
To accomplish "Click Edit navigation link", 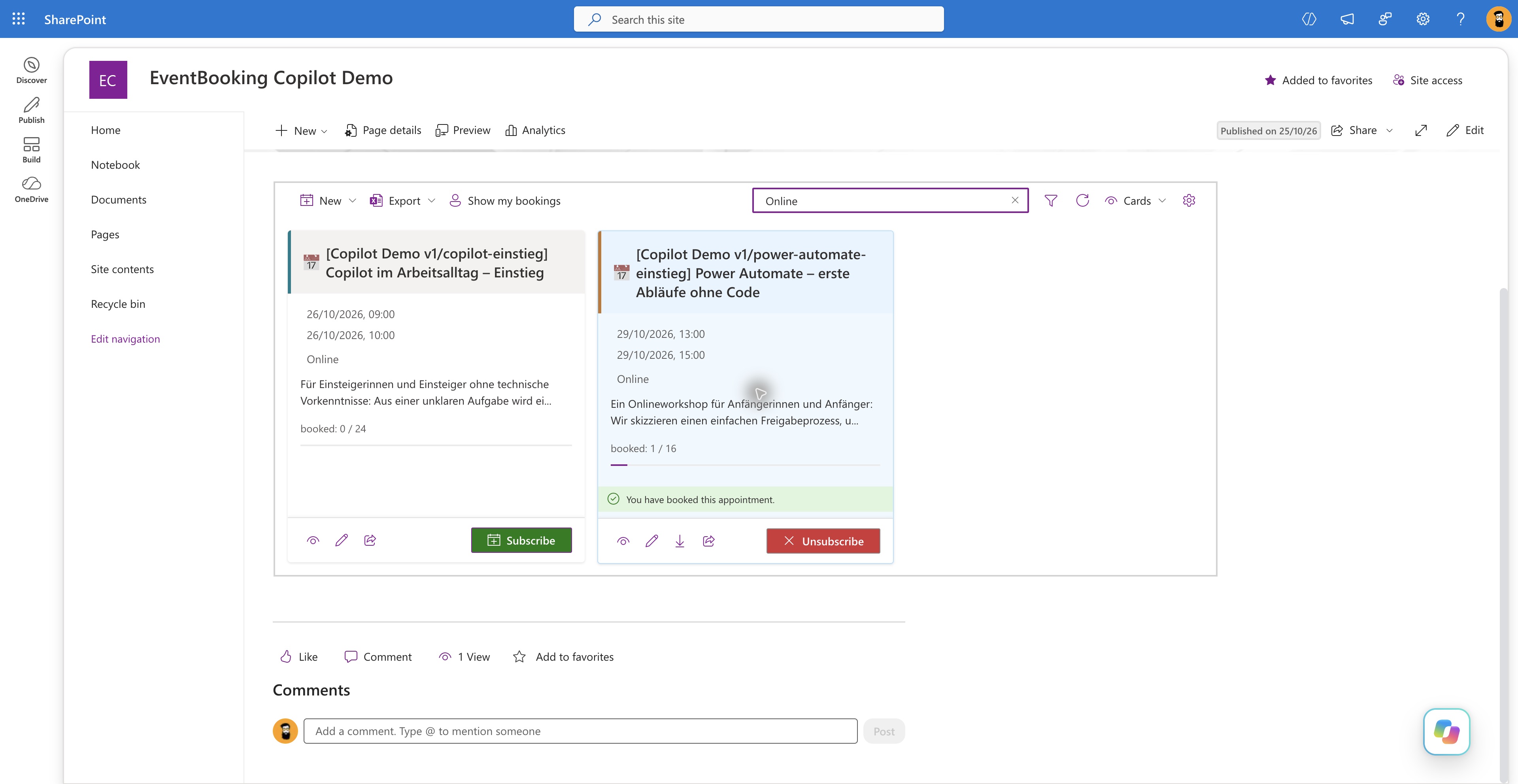I will 125,338.
